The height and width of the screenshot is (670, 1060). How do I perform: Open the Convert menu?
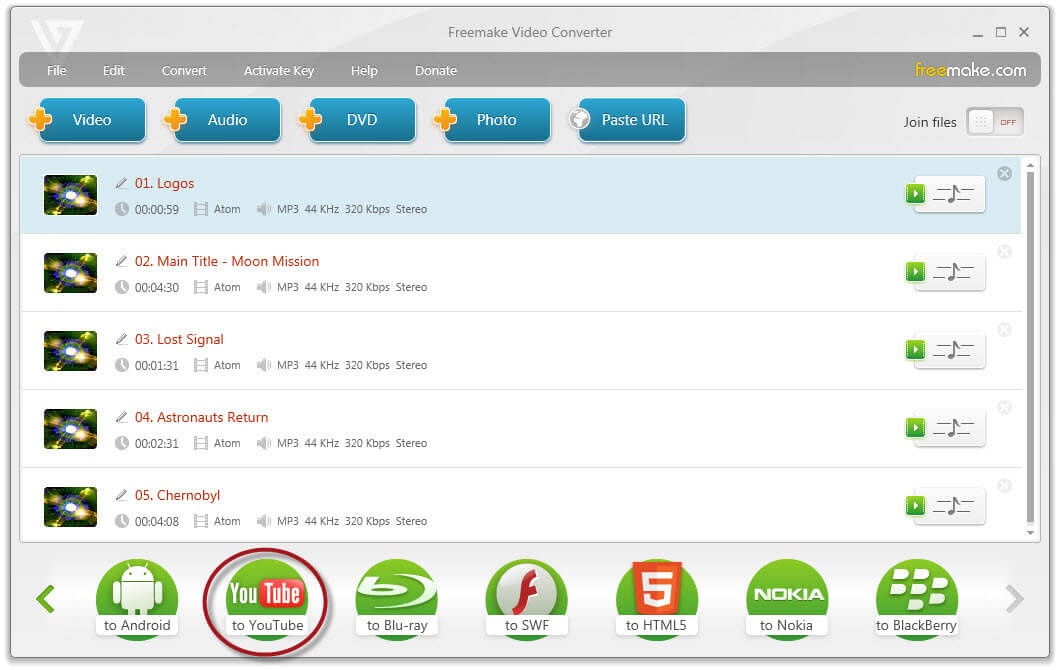click(184, 70)
